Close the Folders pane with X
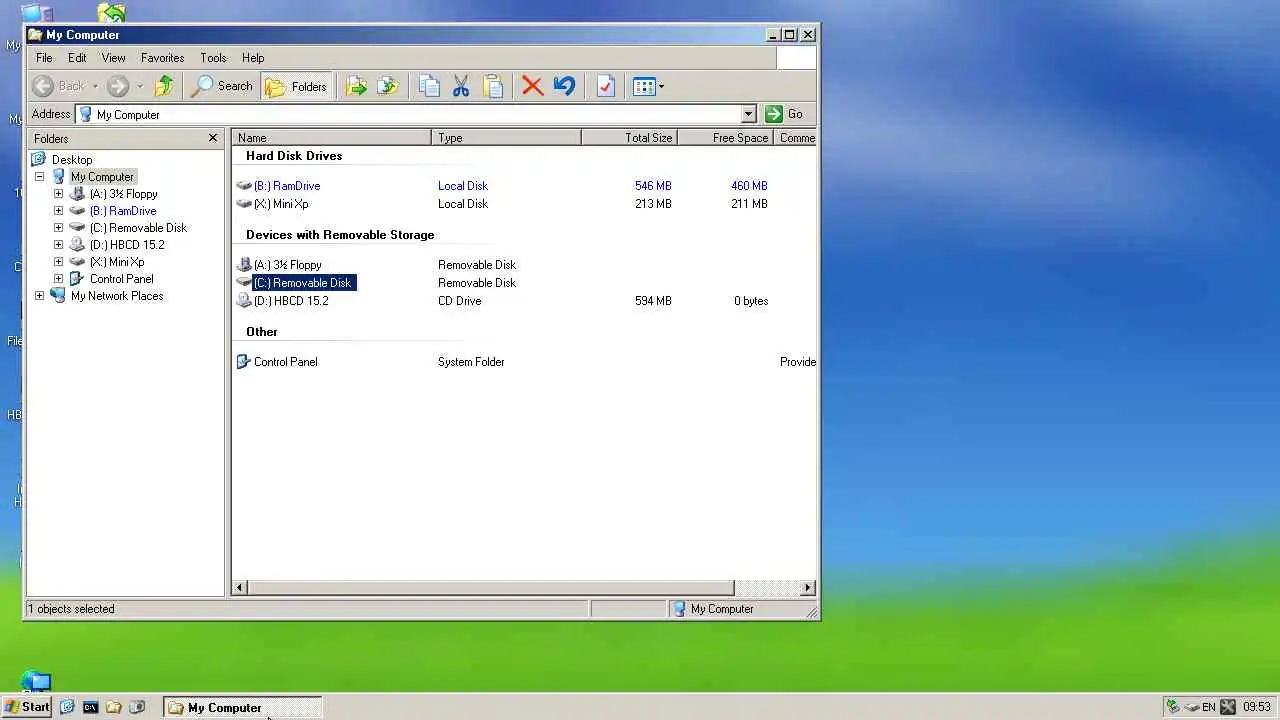 tap(213, 138)
